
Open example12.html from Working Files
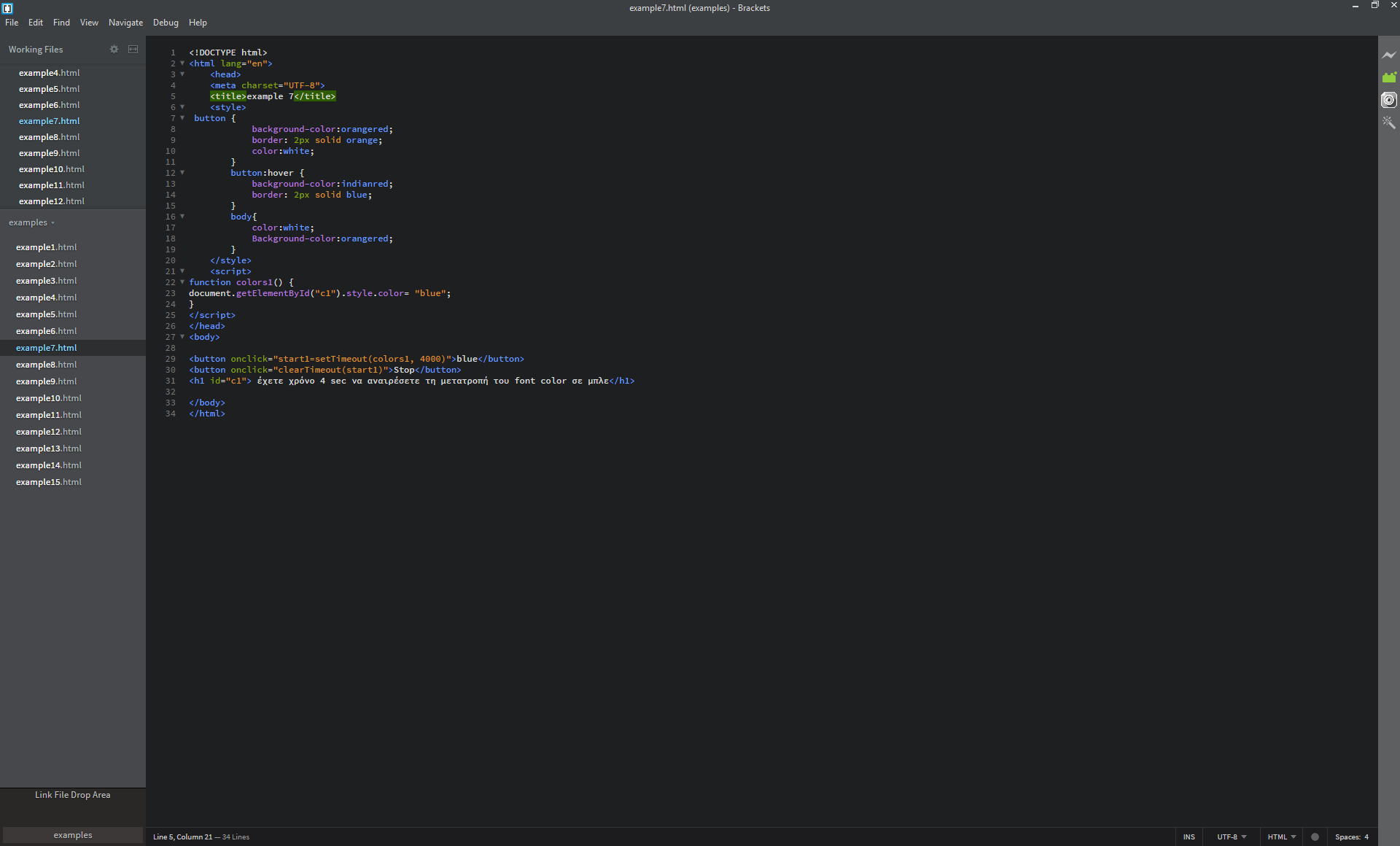[51, 201]
